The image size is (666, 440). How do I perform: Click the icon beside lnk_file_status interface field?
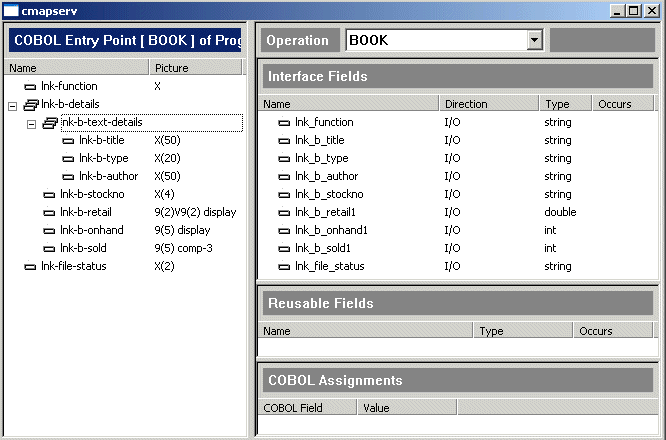(x=284, y=267)
